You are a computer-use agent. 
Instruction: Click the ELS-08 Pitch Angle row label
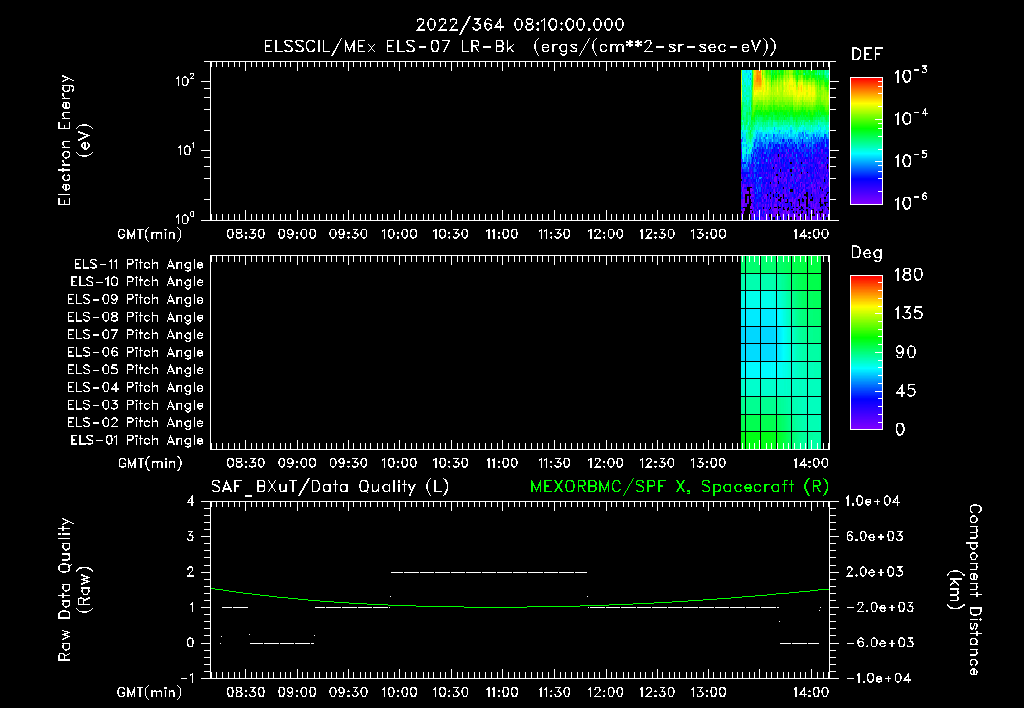tap(135, 317)
